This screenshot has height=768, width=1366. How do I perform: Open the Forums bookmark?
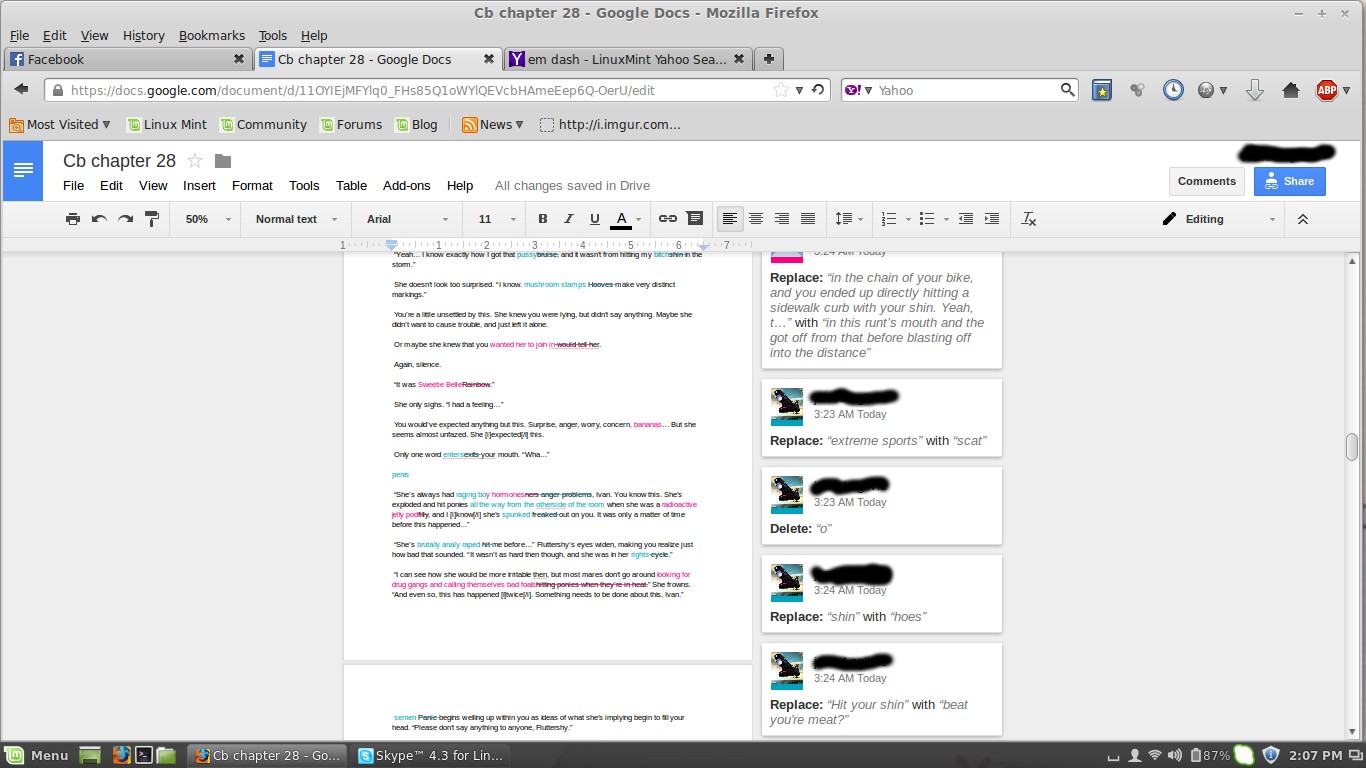tap(351, 125)
